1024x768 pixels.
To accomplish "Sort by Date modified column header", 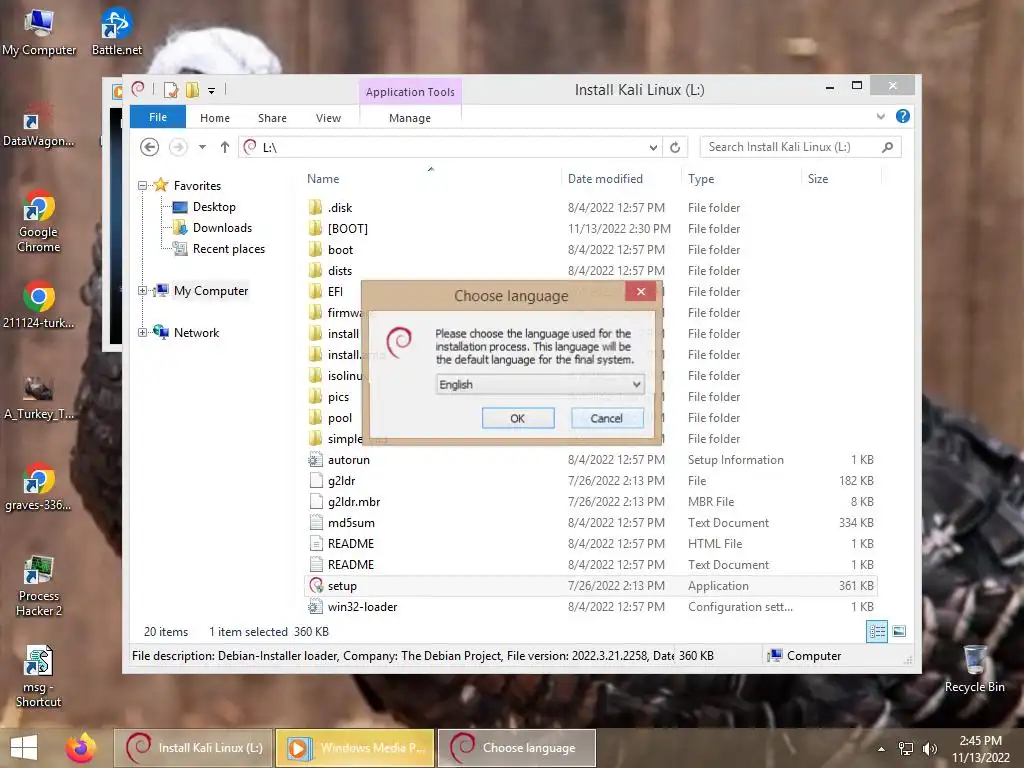I will (x=620, y=179).
